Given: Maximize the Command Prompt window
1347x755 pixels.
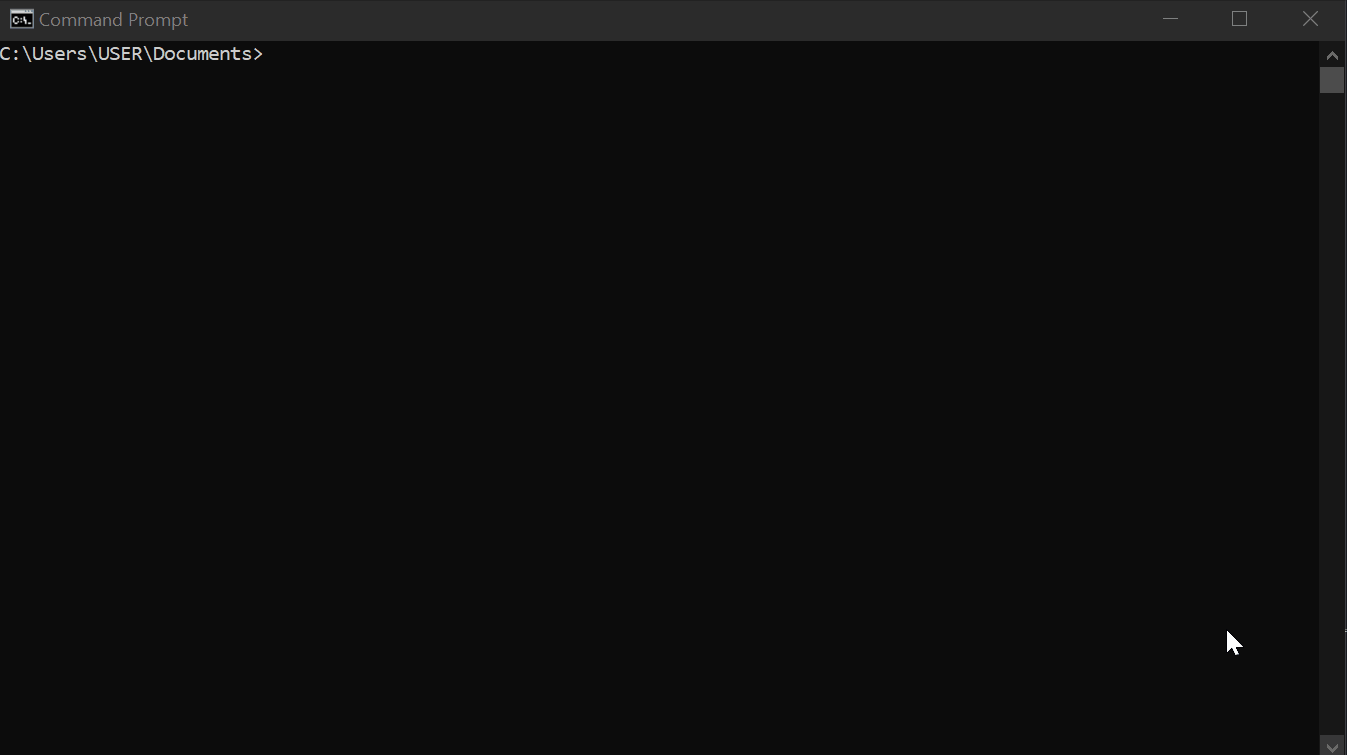Looking at the screenshot, I should click(1240, 19).
